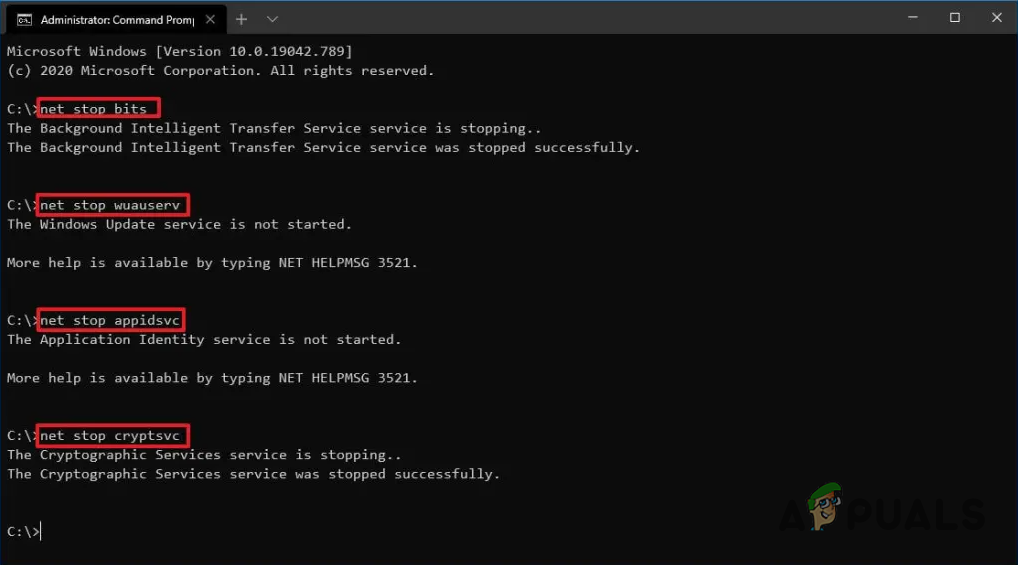Open a new terminal tab
Screen dimensions: 1018x565
pyautogui.click(x=241, y=19)
